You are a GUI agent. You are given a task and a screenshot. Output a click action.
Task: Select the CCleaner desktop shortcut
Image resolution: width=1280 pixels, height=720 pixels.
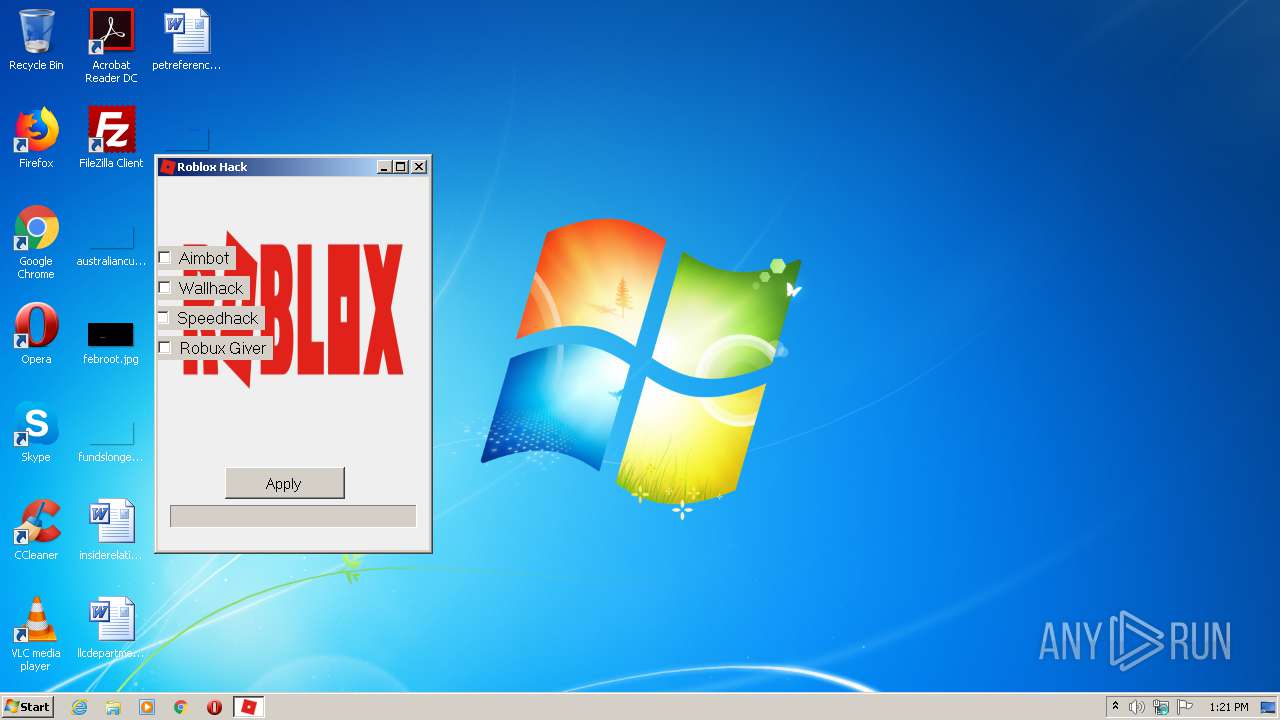tap(36, 530)
